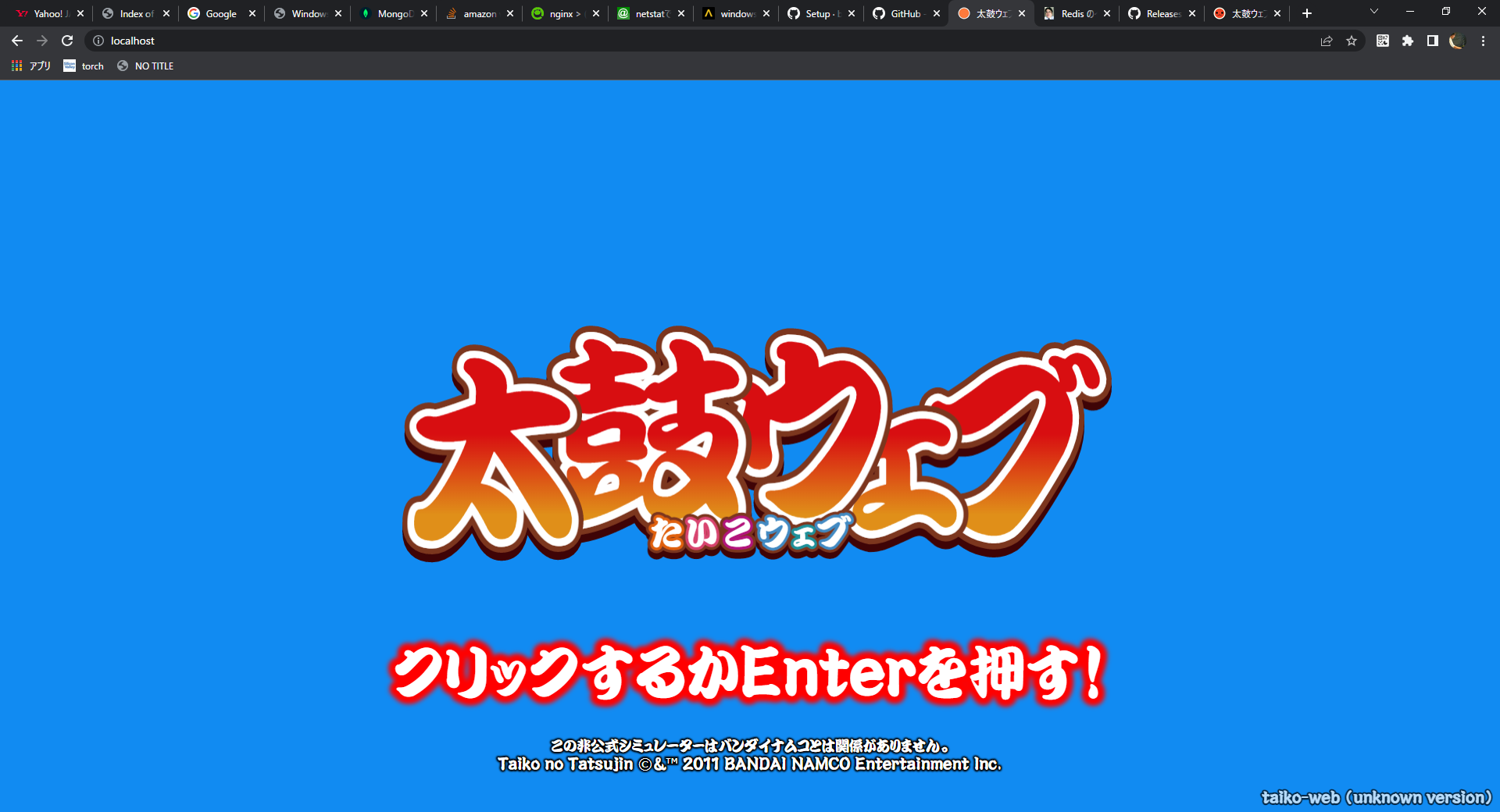Expand the tab search dropdown arrow

tap(1374, 12)
